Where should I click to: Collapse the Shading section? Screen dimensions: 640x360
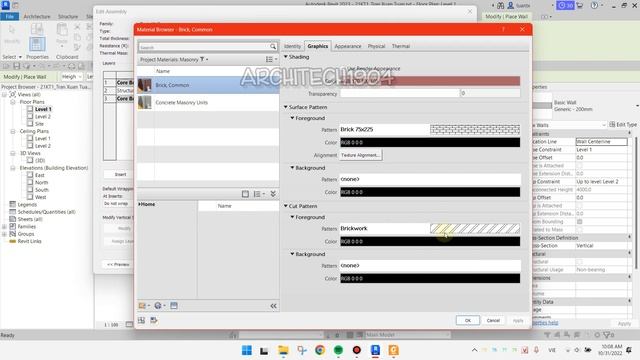point(286,57)
